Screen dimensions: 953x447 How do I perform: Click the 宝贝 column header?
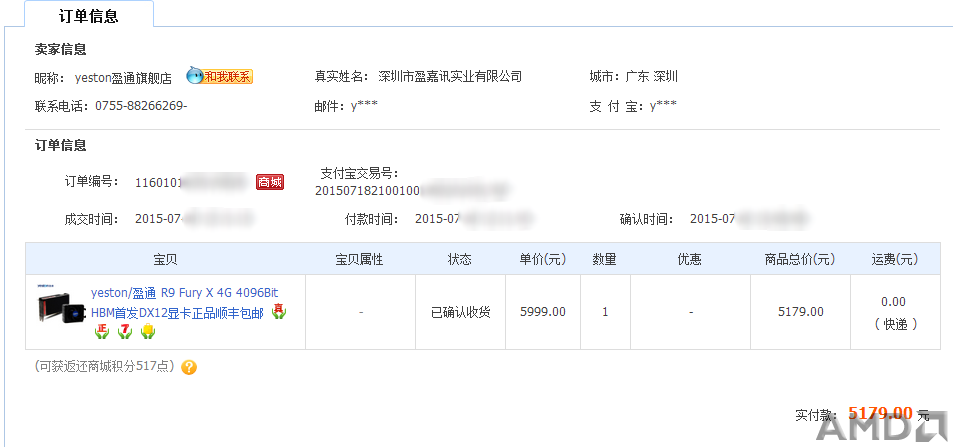(165, 260)
